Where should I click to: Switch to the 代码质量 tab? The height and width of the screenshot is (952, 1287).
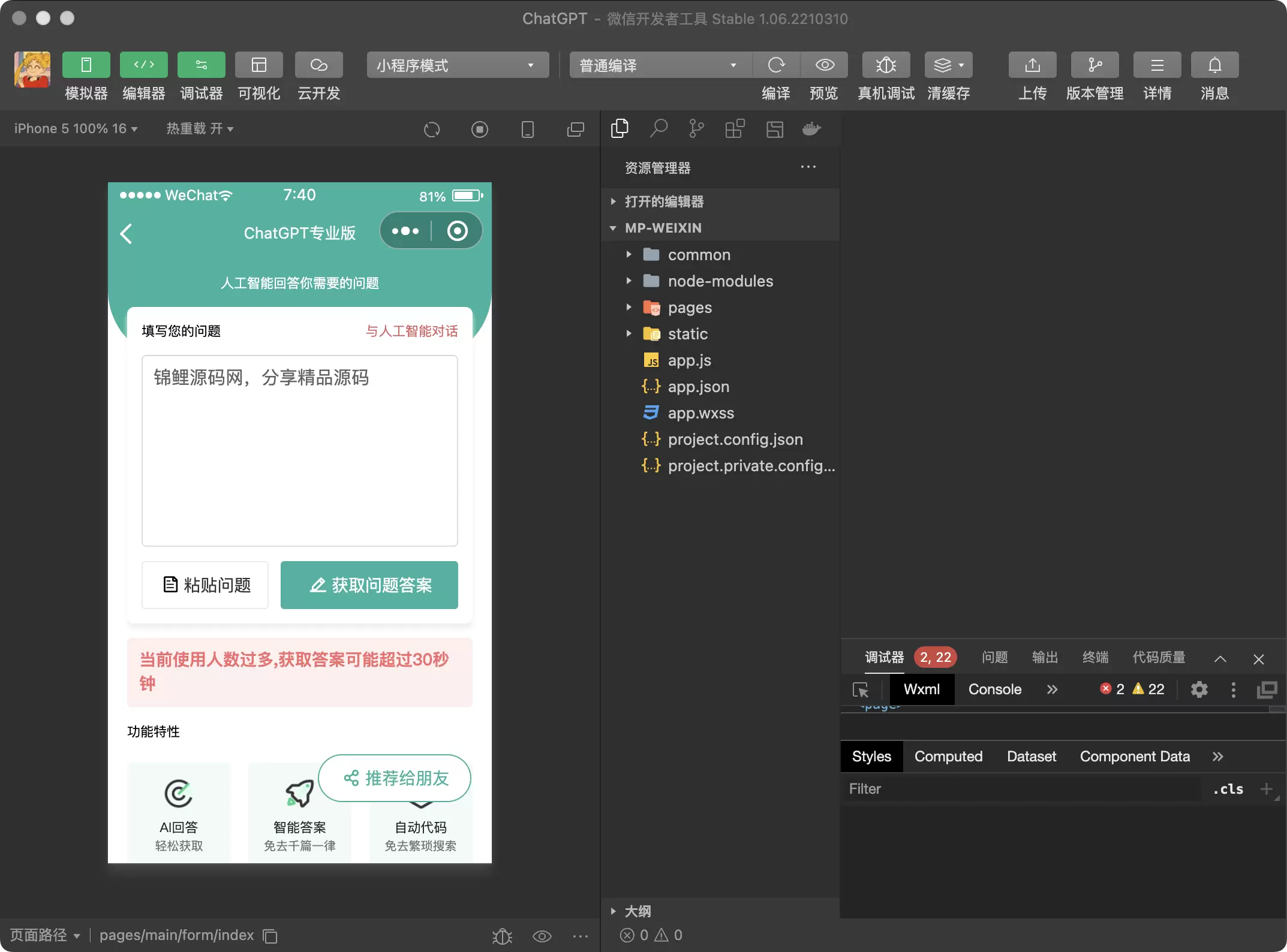1159,657
